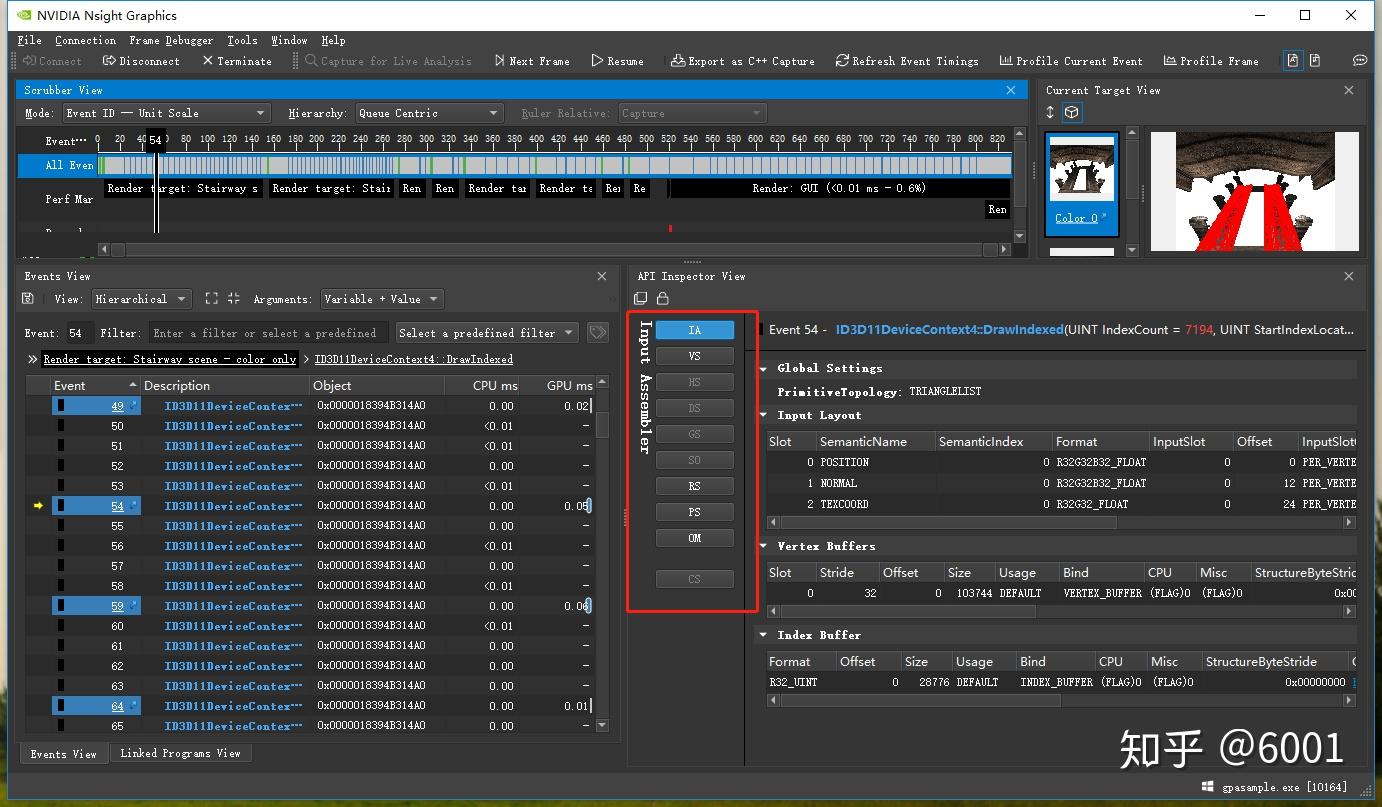Click the Color 0 link

click(1076, 218)
